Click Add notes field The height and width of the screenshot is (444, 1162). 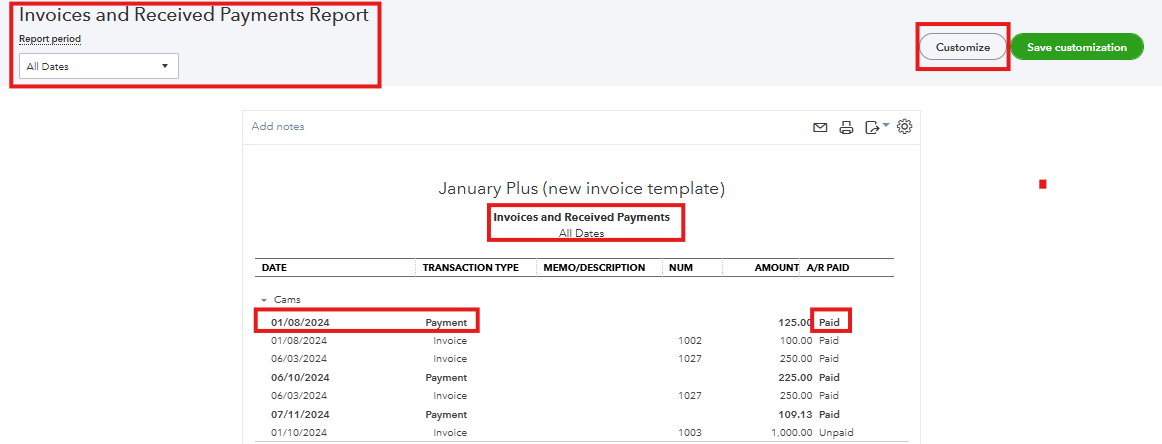point(278,127)
